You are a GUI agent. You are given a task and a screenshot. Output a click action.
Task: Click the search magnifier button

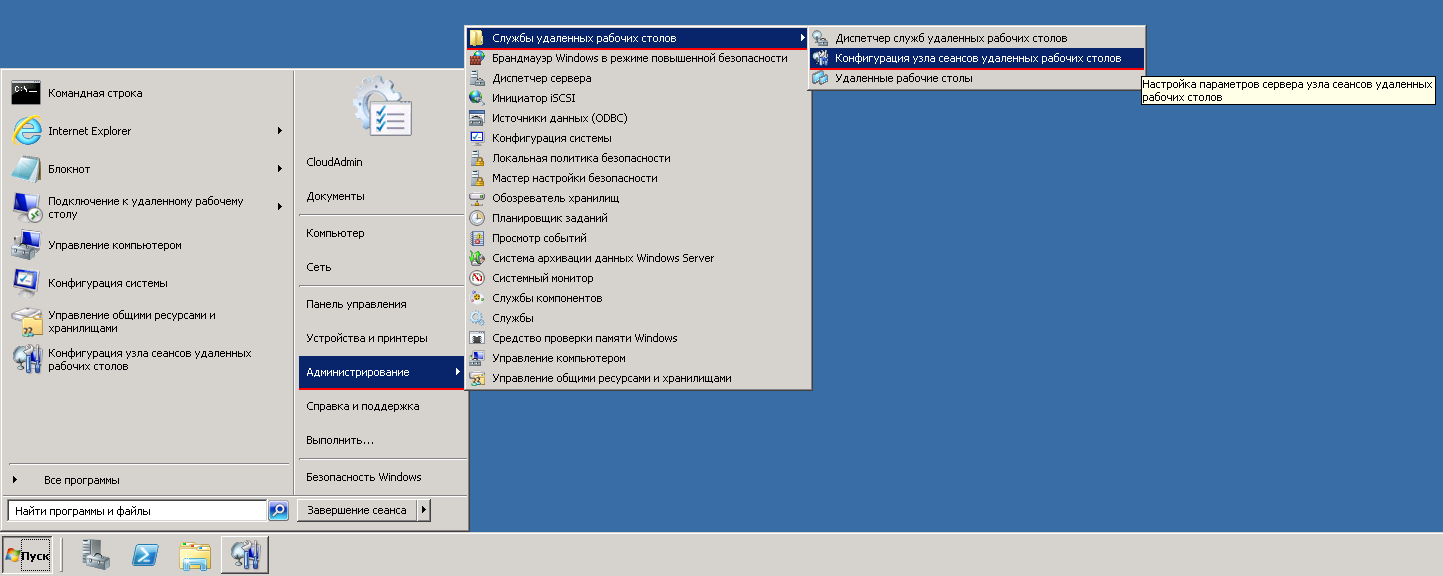click(x=279, y=511)
